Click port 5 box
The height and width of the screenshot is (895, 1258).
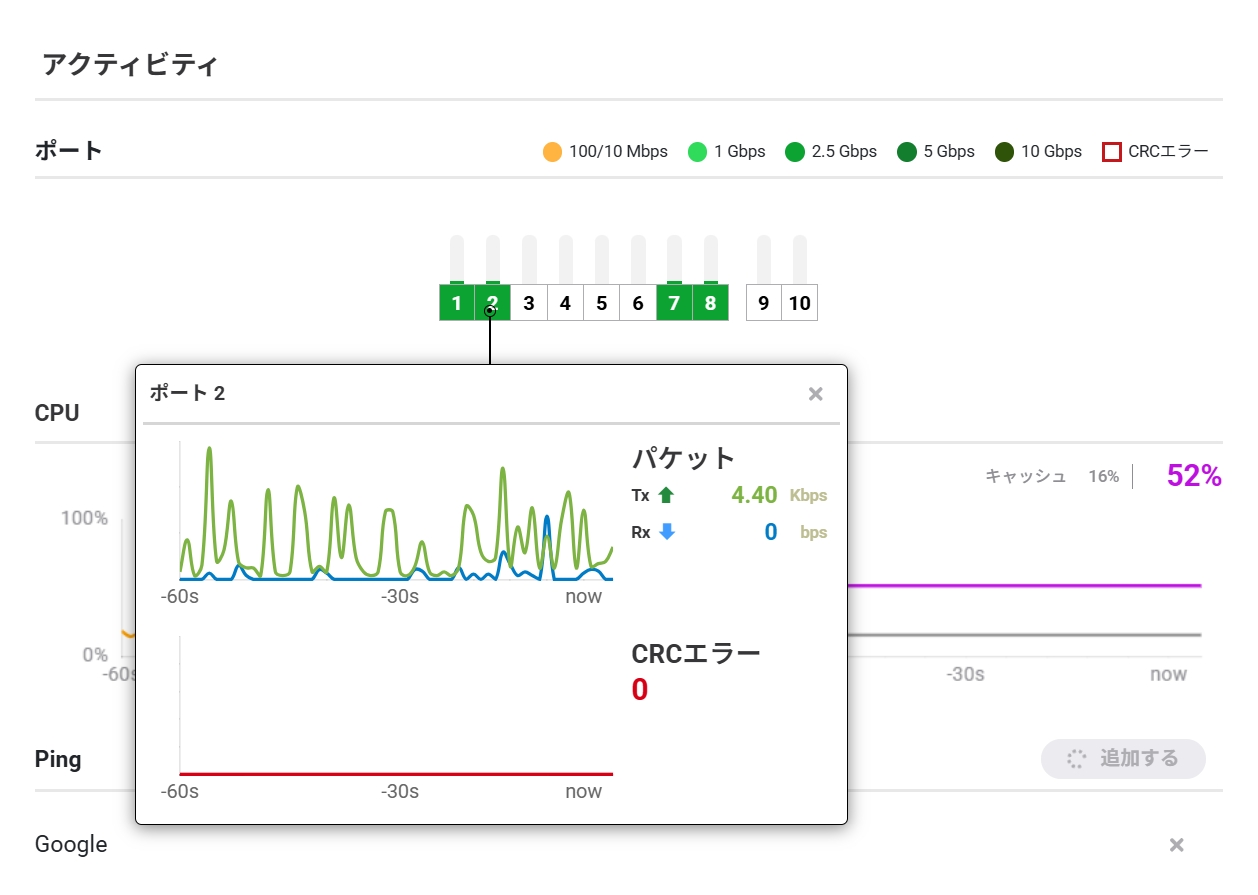click(601, 303)
